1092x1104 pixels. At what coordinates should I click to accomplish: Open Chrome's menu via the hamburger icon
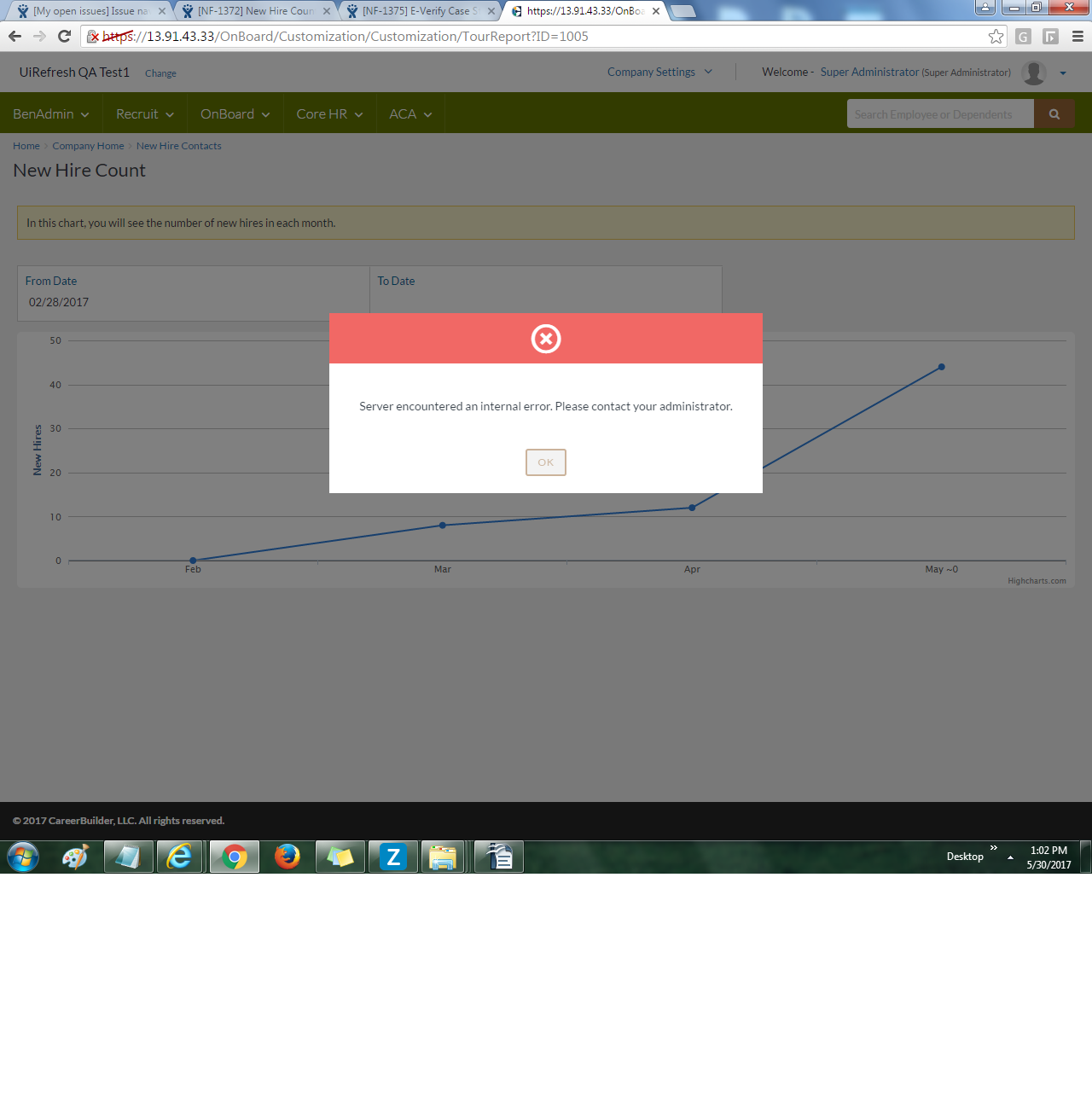click(1077, 37)
